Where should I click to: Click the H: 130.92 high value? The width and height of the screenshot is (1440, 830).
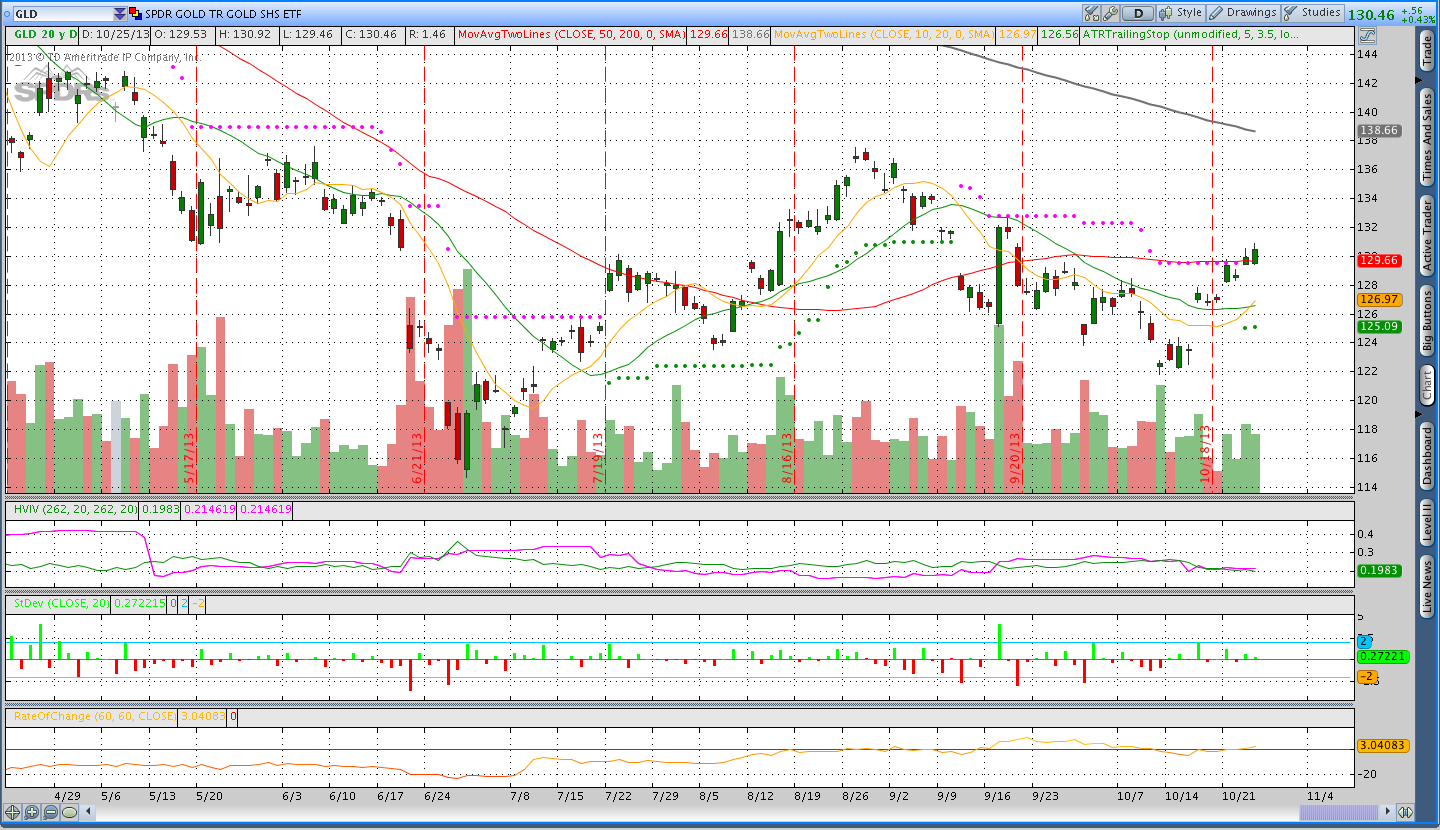[x=244, y=34]
